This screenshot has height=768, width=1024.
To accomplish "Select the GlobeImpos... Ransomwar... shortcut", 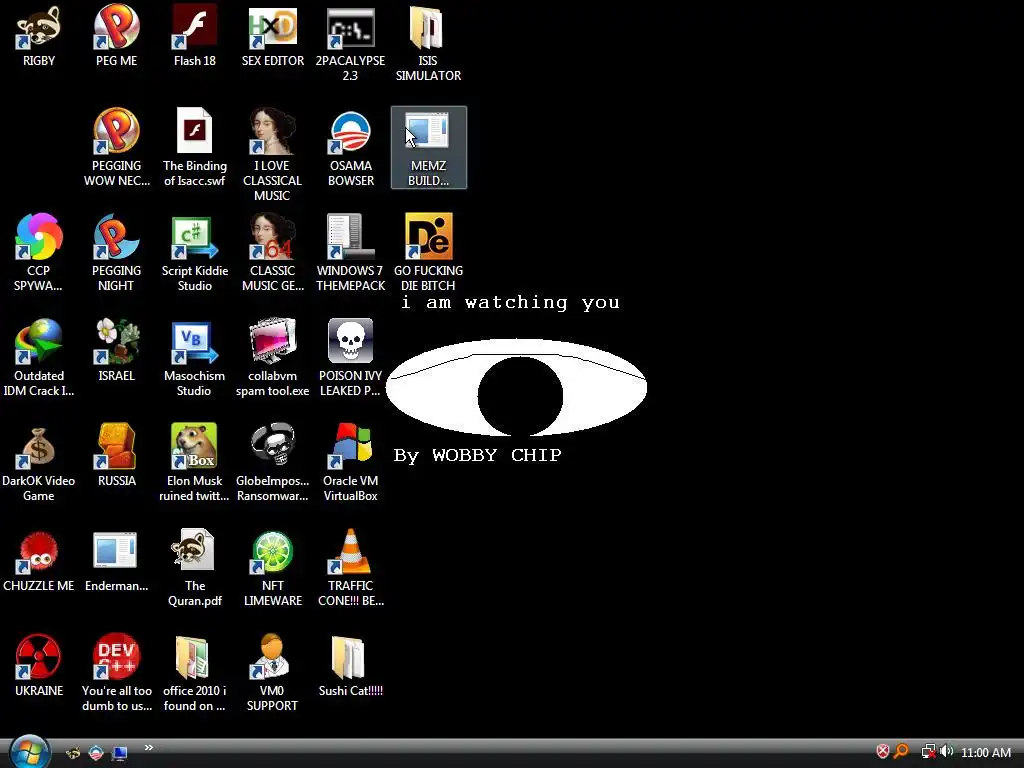I will [272, 463].
